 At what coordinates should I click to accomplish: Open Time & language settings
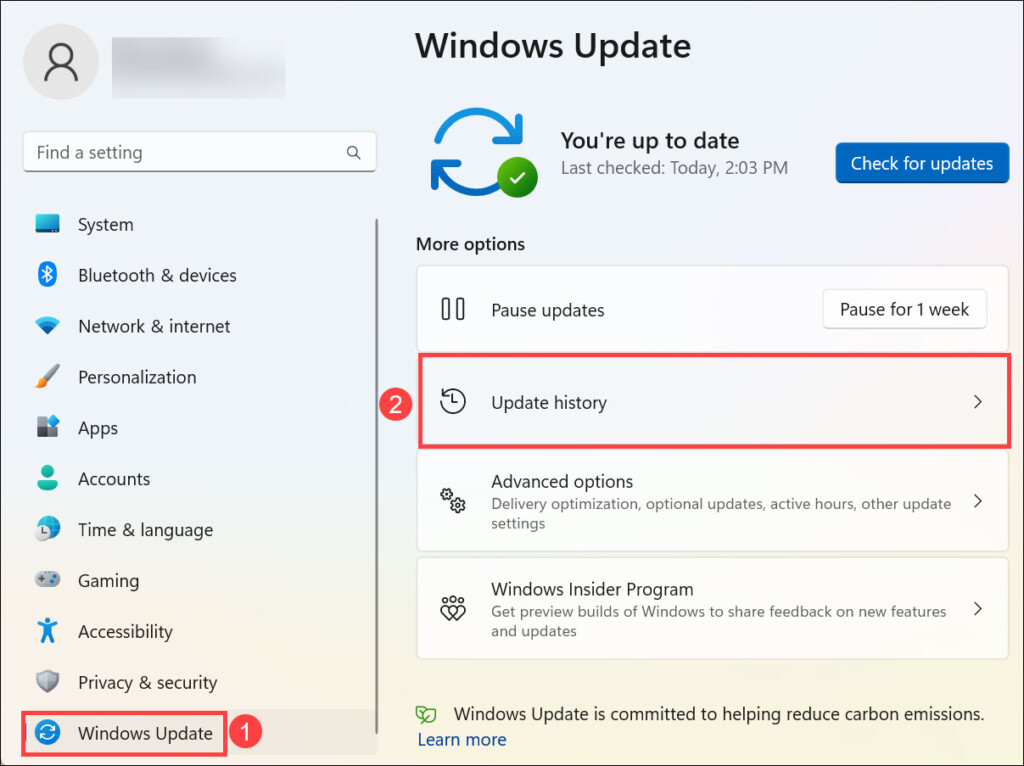[199, 530]
